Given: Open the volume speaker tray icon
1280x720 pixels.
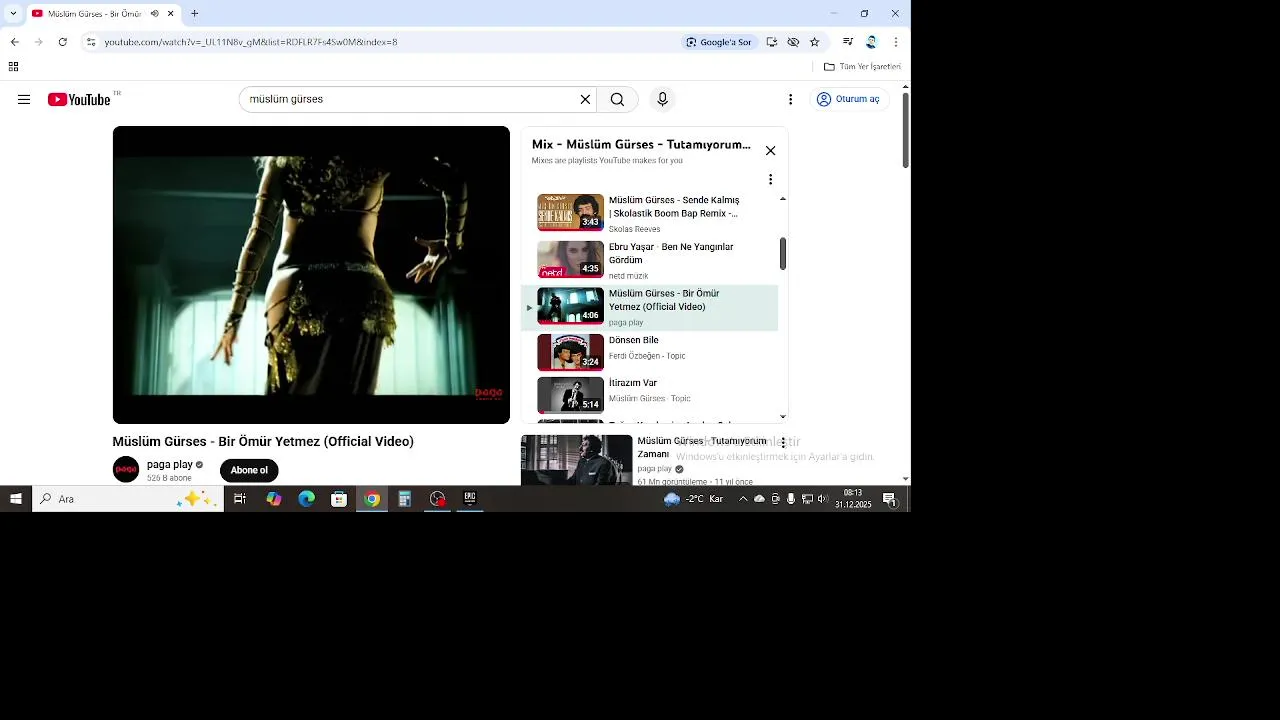Looking at the screenshot, I should [822, 499].
